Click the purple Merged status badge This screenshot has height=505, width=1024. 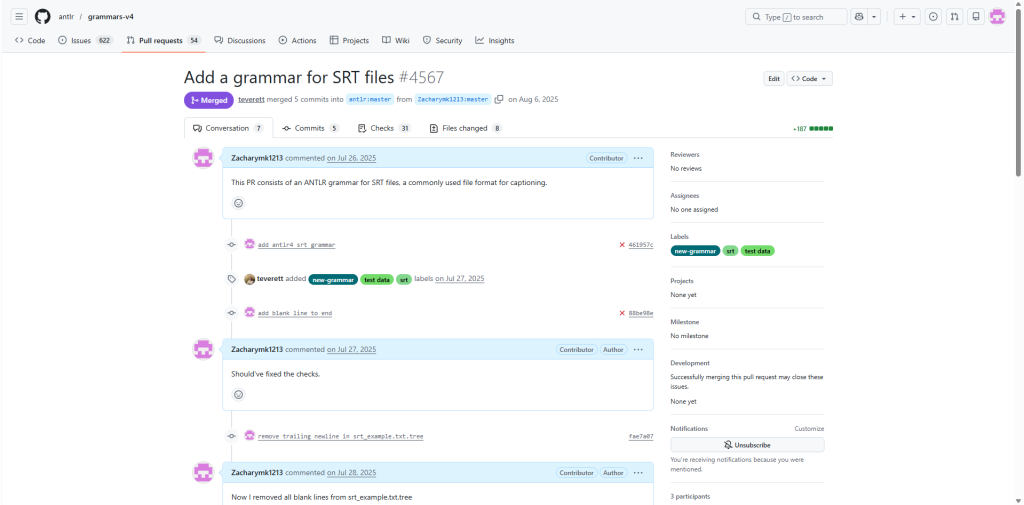[x=208, y=100]
